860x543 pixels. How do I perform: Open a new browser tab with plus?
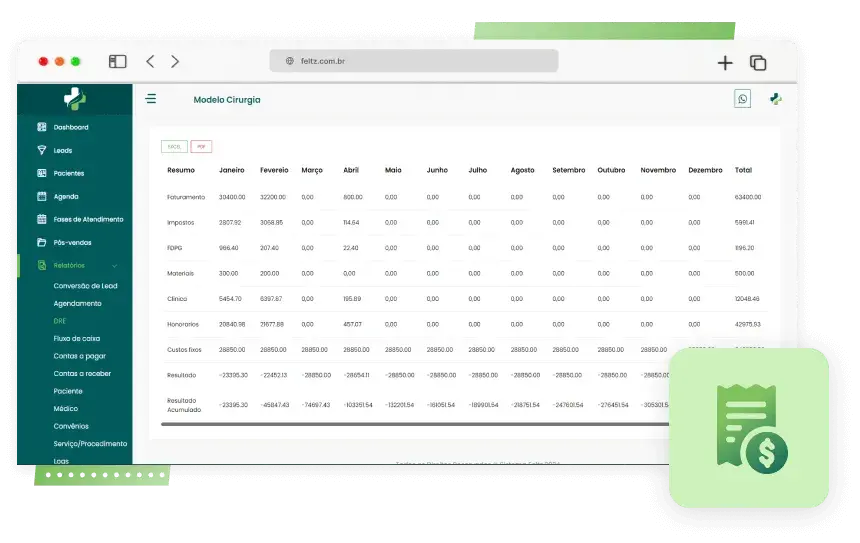point(725,62)
